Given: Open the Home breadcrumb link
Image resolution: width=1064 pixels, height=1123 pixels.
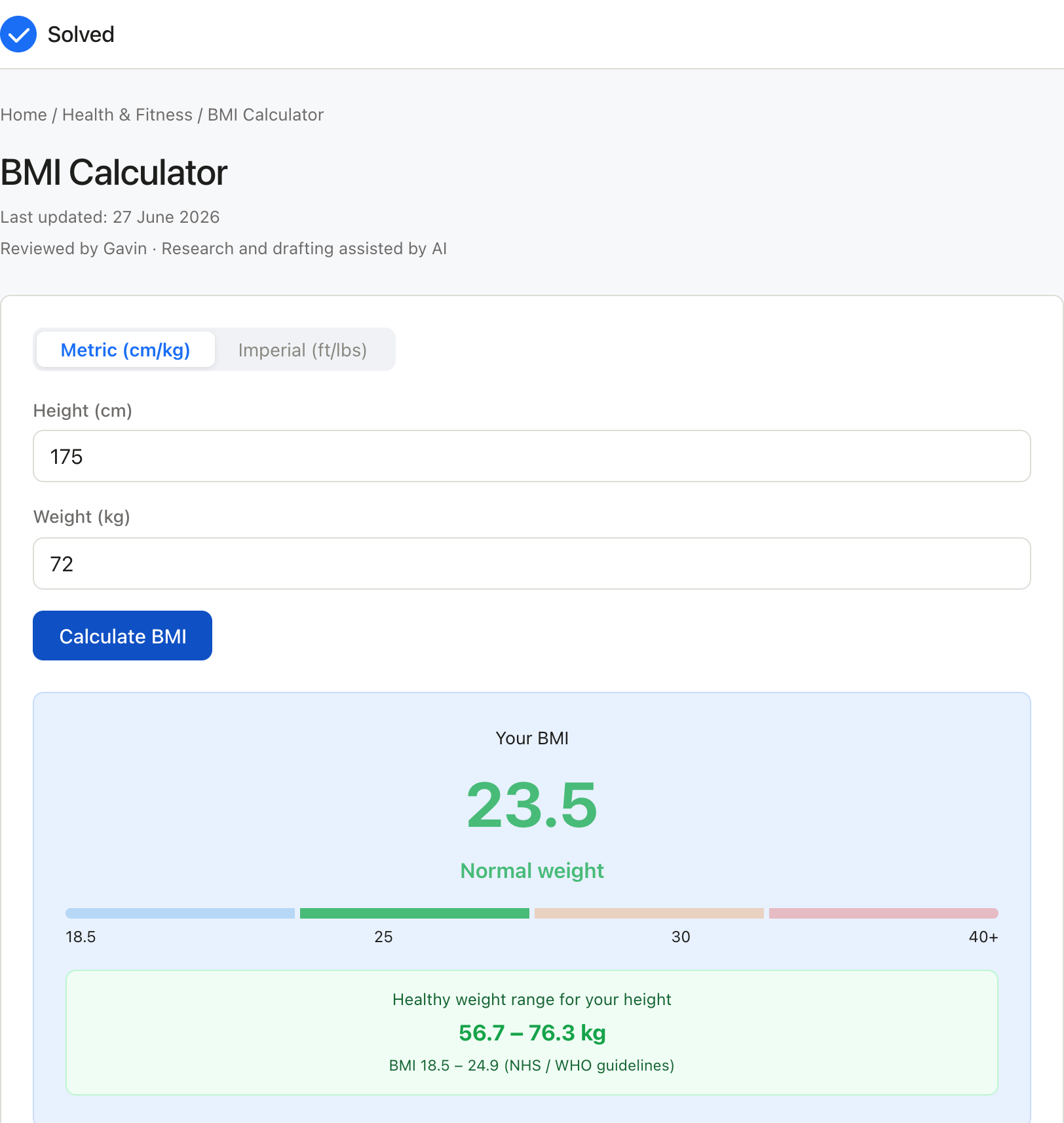Looking at the screenshot, I should click(24, 115).
